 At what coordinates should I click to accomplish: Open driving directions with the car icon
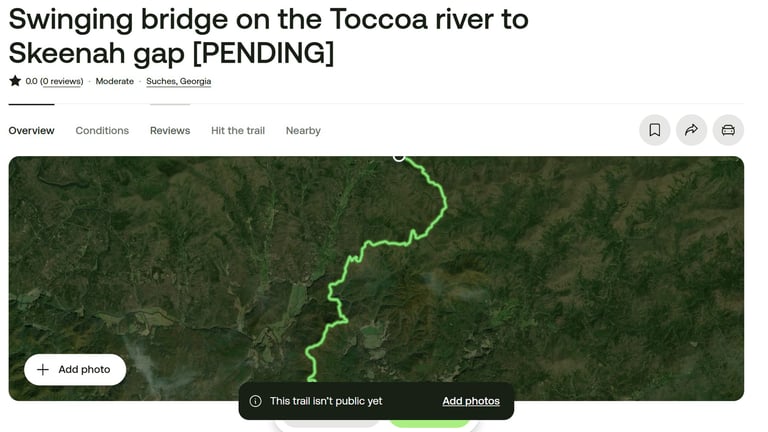point(728,130)
